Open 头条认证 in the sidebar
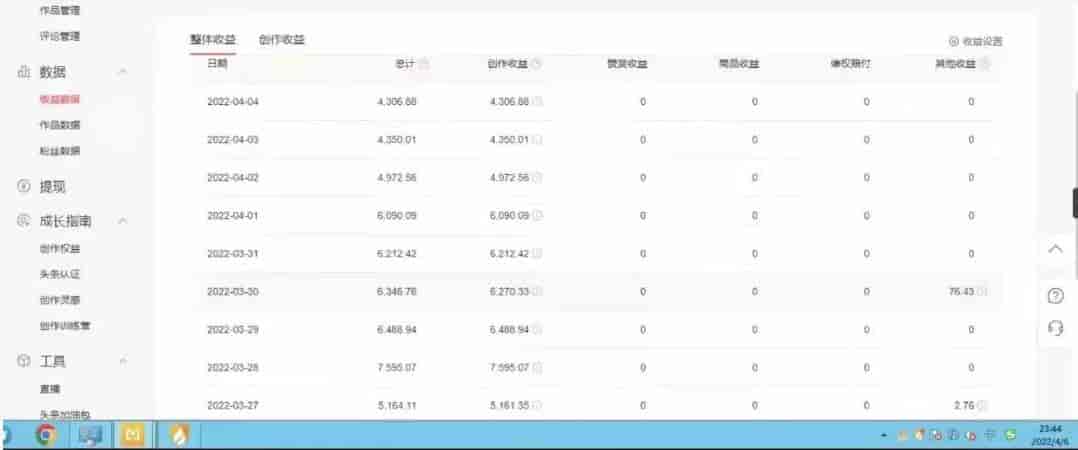 [x=60, y=274]
